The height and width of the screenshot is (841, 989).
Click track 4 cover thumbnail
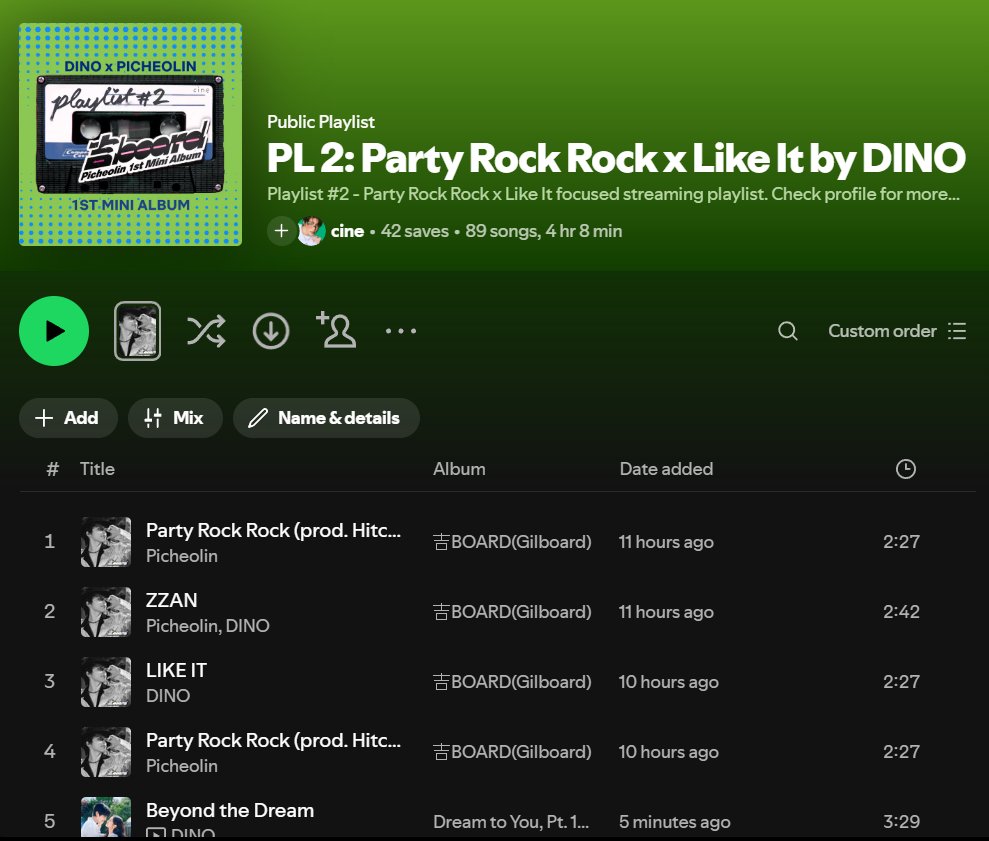click(106, 752)
